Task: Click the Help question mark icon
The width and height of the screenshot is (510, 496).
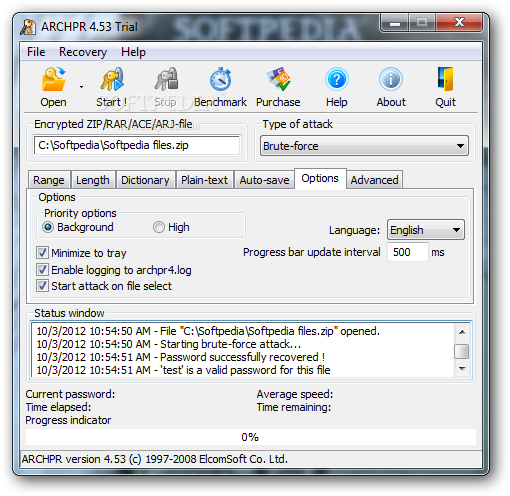Action: click(x=337, y=79)
